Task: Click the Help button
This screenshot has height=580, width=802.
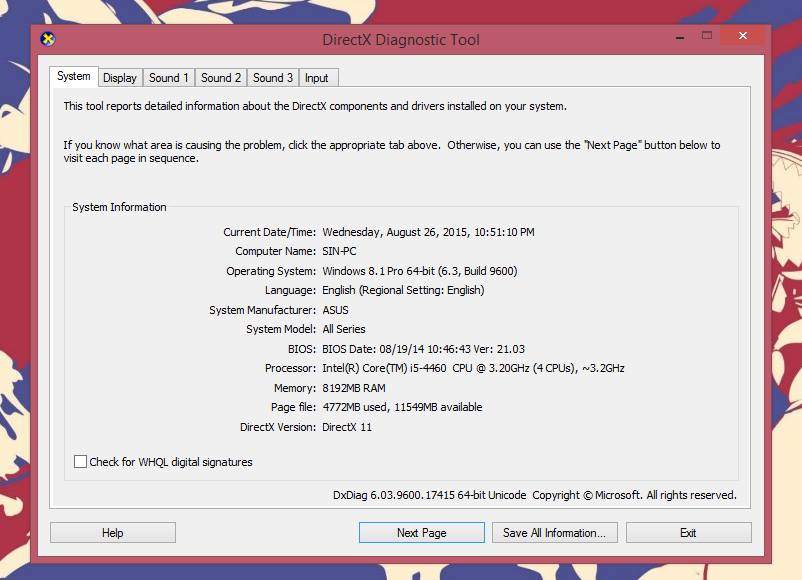Action: [x=113, y=532]
